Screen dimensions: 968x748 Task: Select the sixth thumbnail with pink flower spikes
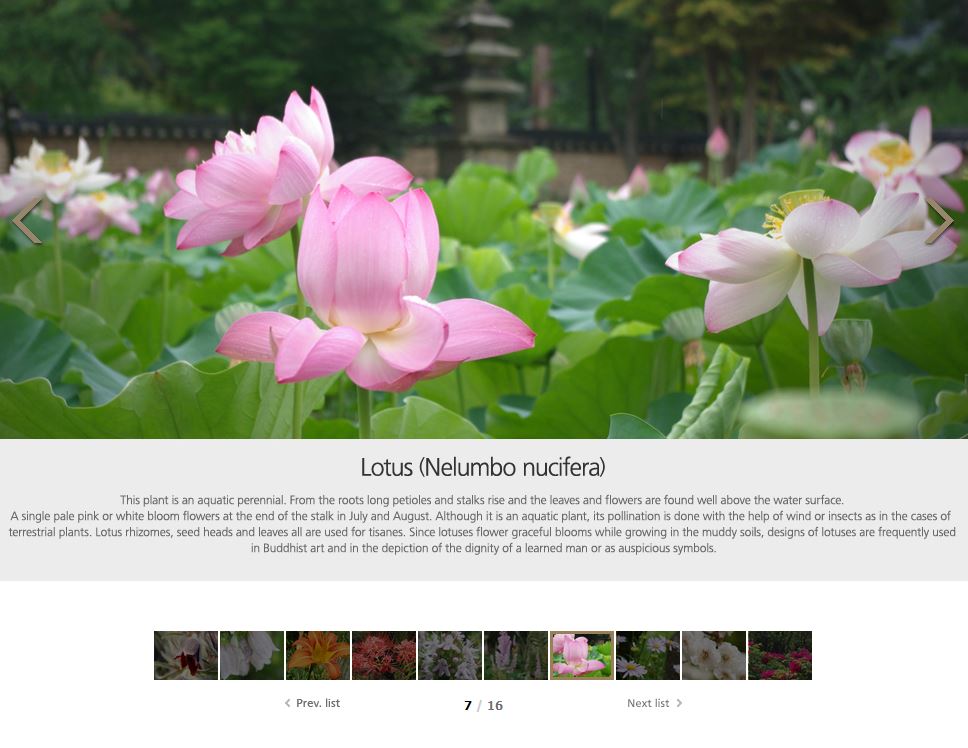[x=516, y=655]
